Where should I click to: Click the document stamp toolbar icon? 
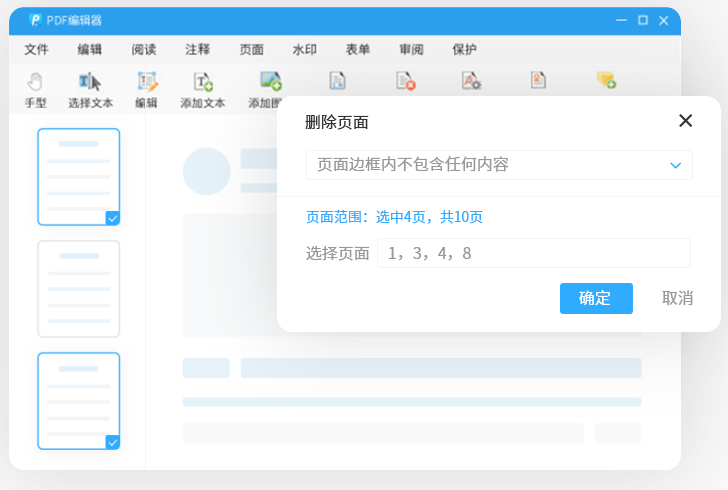538,80
